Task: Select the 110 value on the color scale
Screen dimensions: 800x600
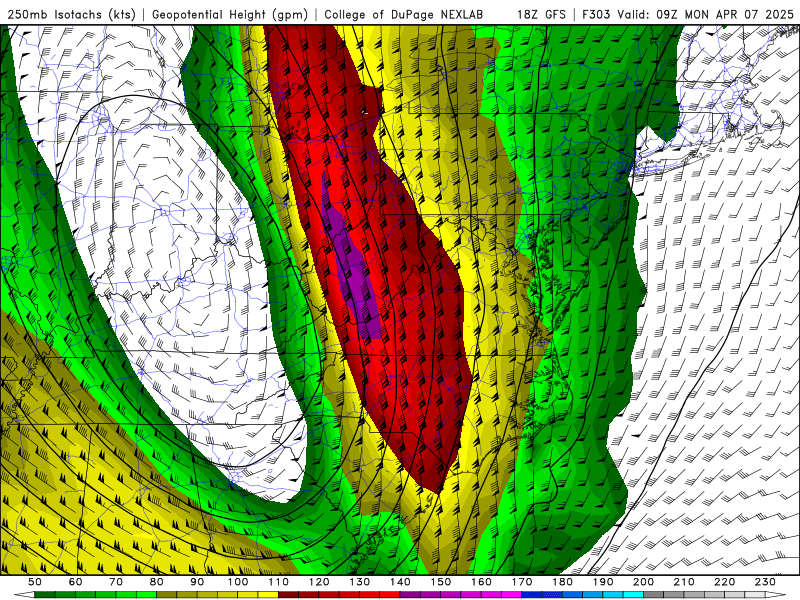Action: 279,582
